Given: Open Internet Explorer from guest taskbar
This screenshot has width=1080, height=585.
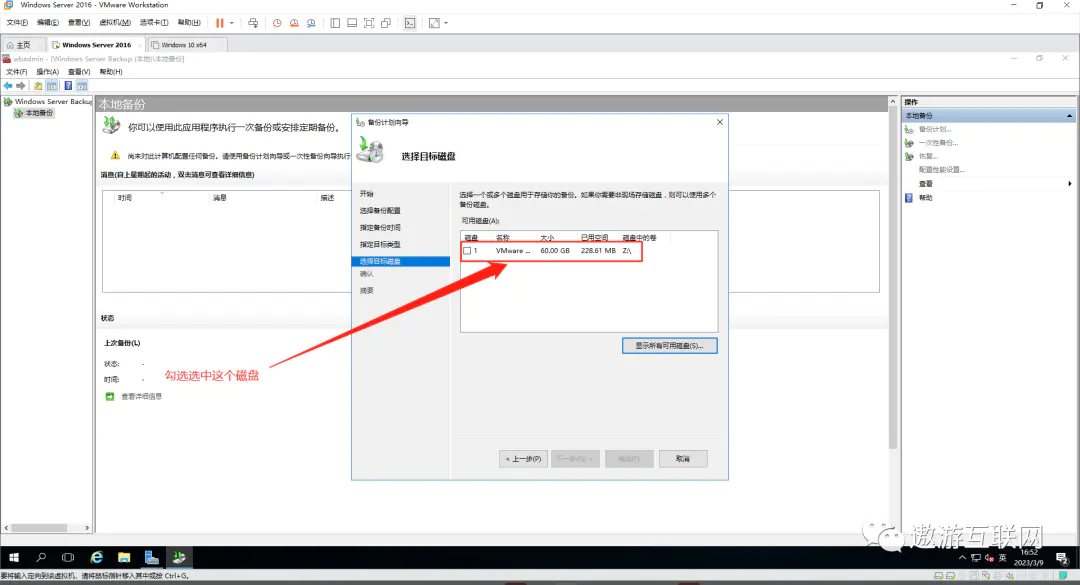Looking at the screenshot, I should (x=96, y=557).
